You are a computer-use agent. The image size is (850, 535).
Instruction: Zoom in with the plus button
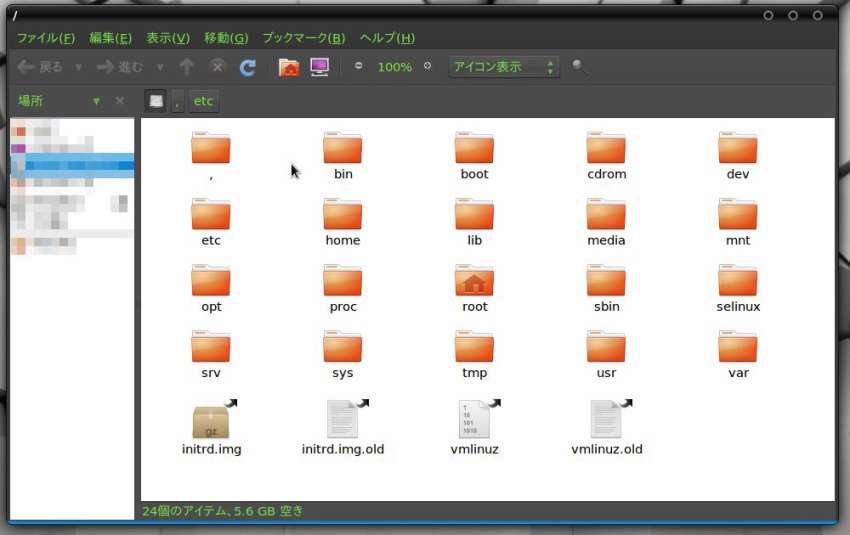click(x=428, y=66)
